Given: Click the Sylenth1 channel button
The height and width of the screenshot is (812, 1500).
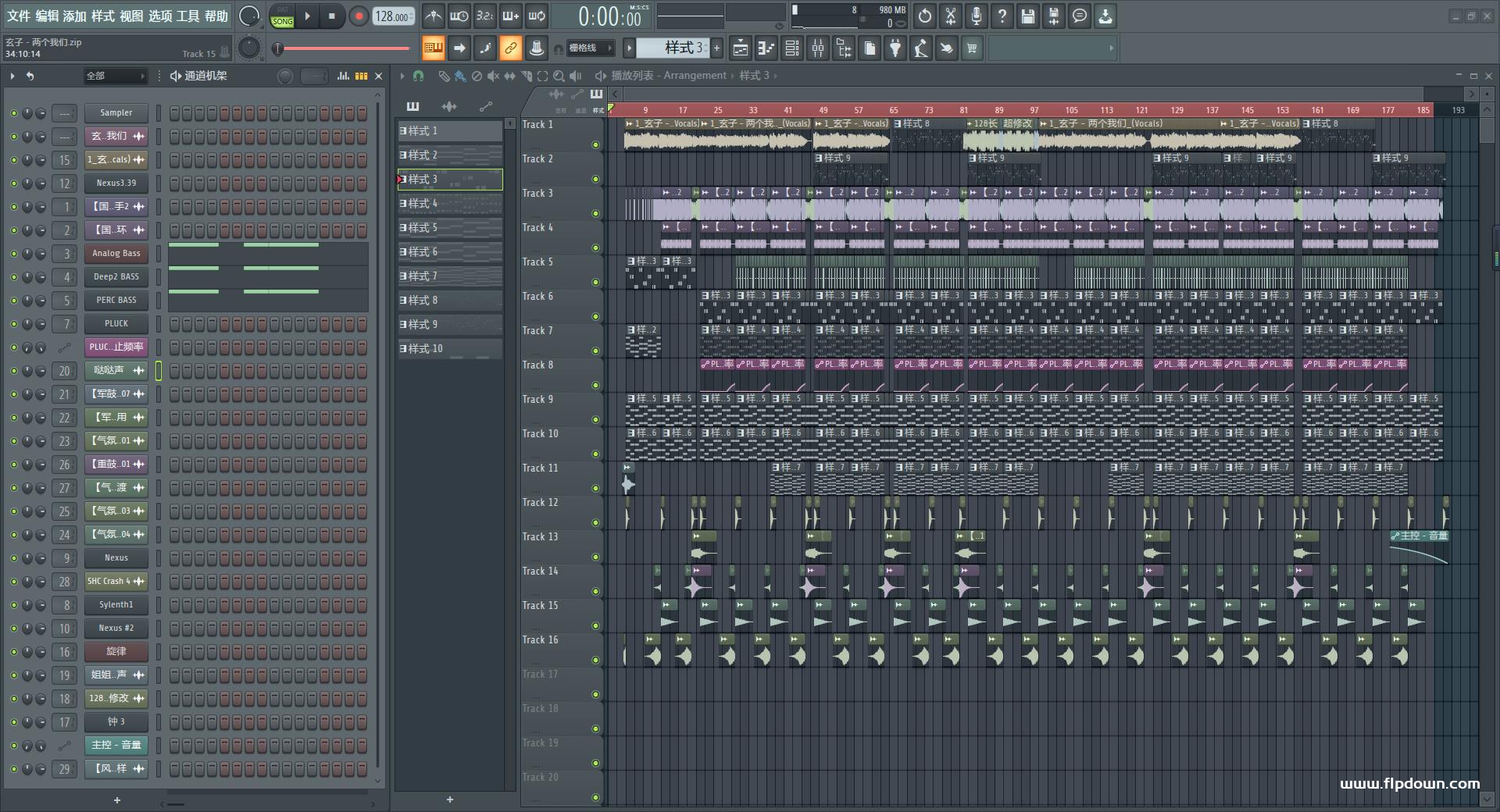Looking at the screenshot, I should click(116, 605).
